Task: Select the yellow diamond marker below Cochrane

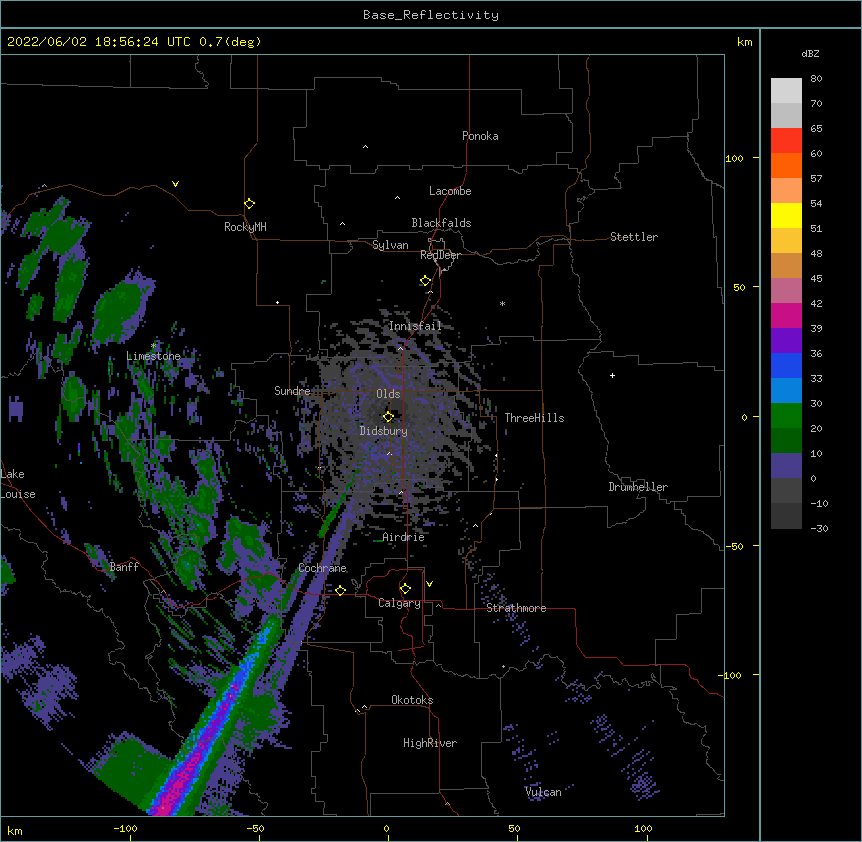Action: click(340, 590)
